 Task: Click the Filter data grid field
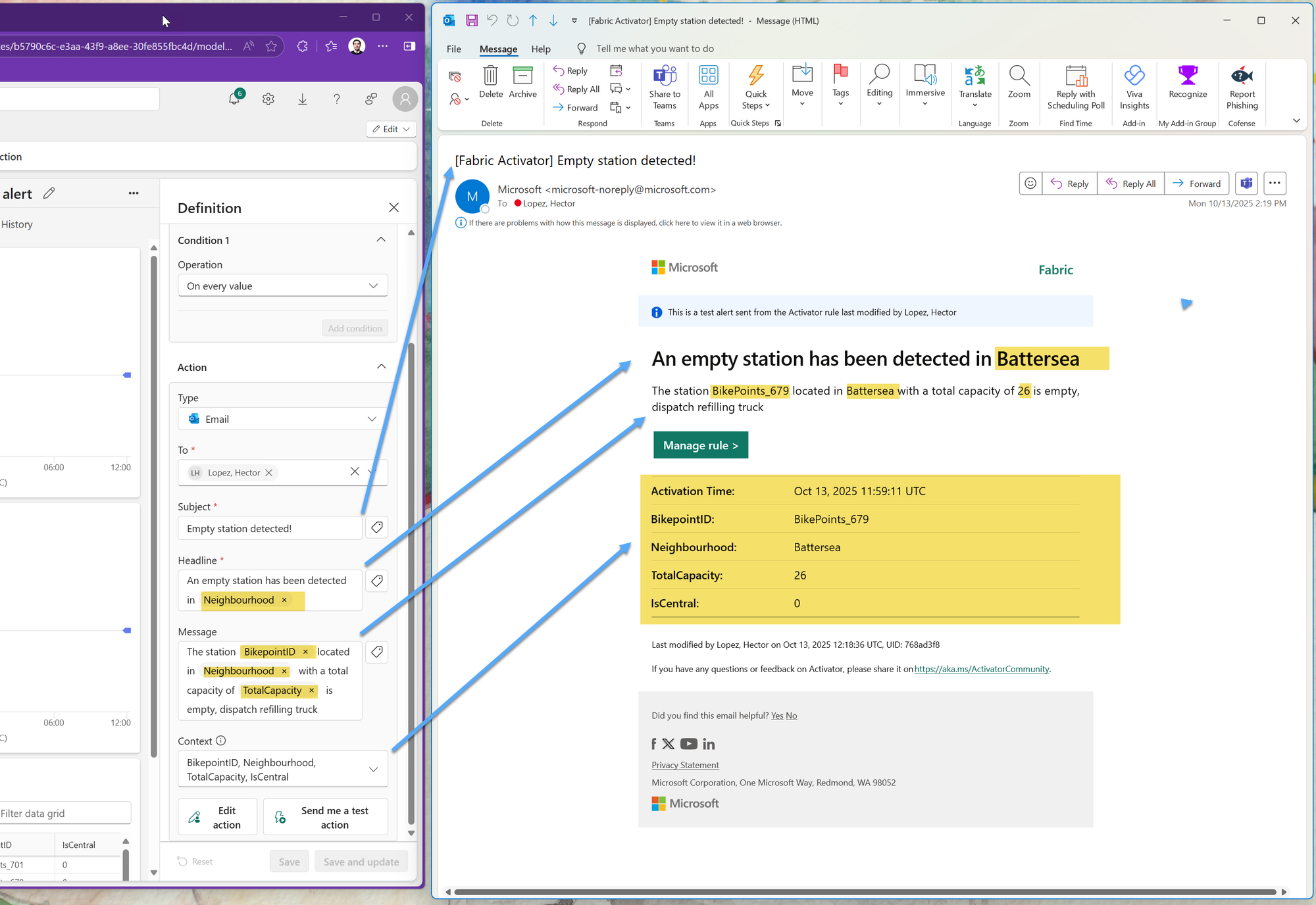[x=64, y=814]
